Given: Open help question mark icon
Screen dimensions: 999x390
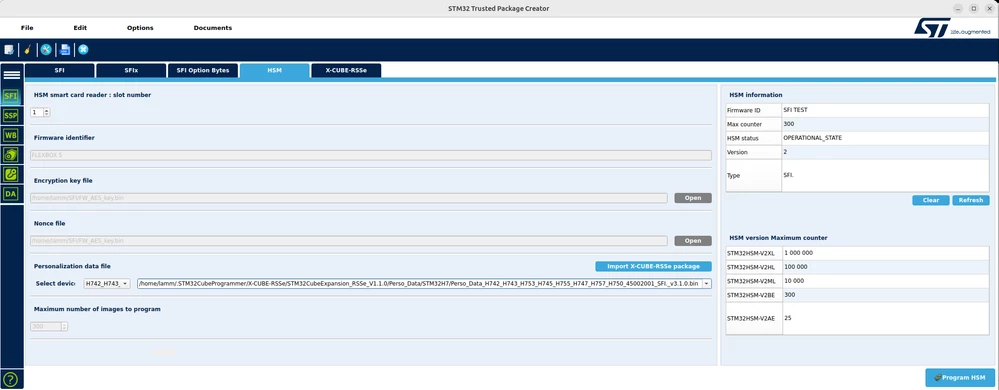Looking at the screenshot, I should pyautogui.click(x=11, y=379).
